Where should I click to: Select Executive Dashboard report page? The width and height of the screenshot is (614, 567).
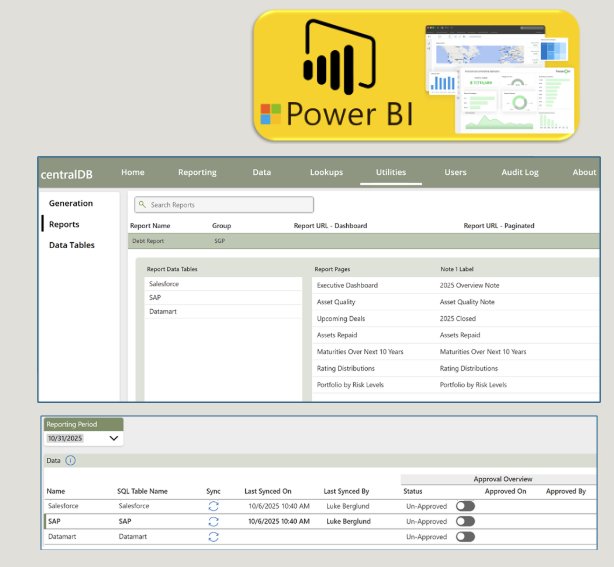pyautogui.click(x=347, y=285)
